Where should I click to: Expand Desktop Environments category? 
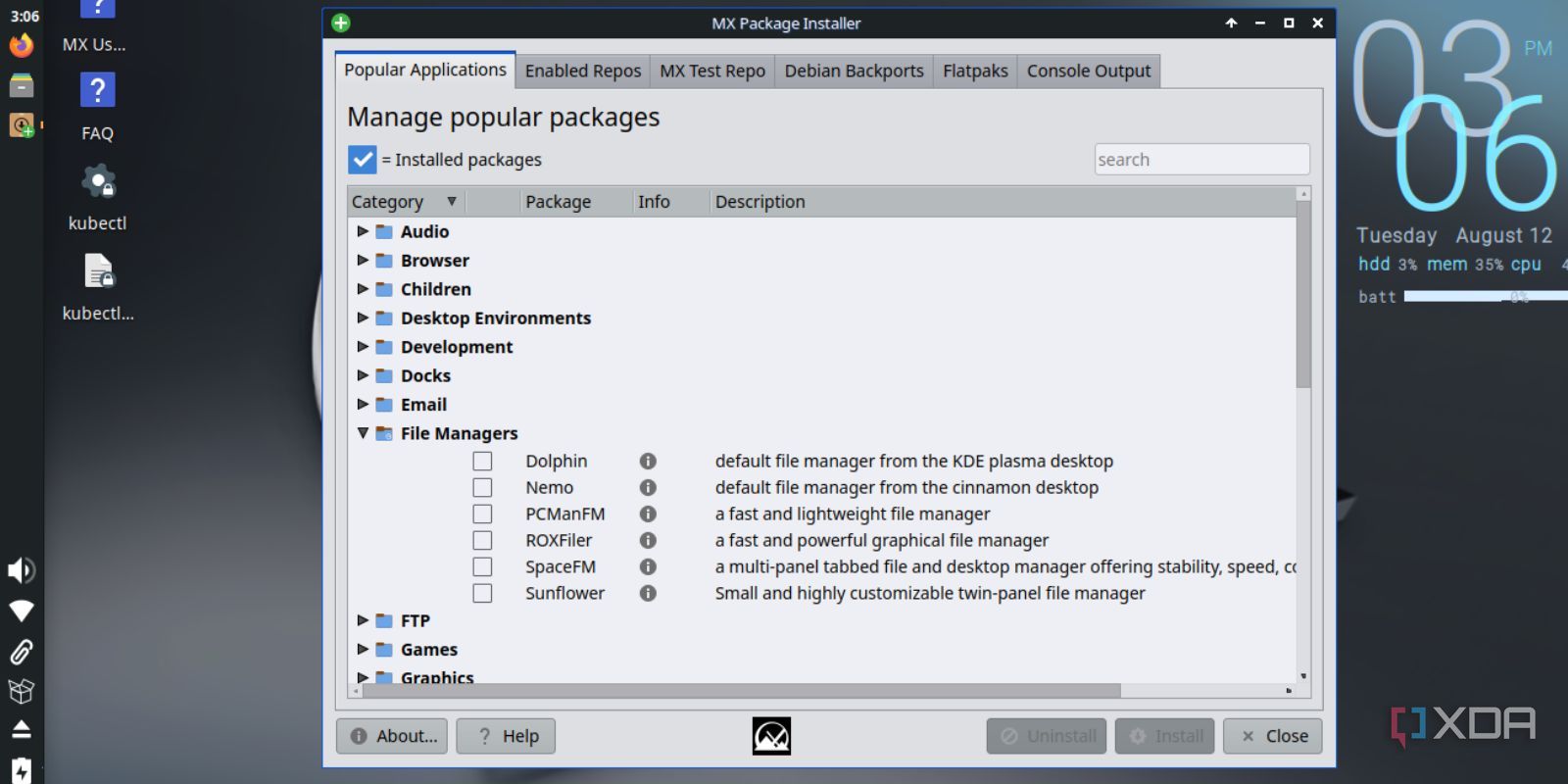coord(363,318)
